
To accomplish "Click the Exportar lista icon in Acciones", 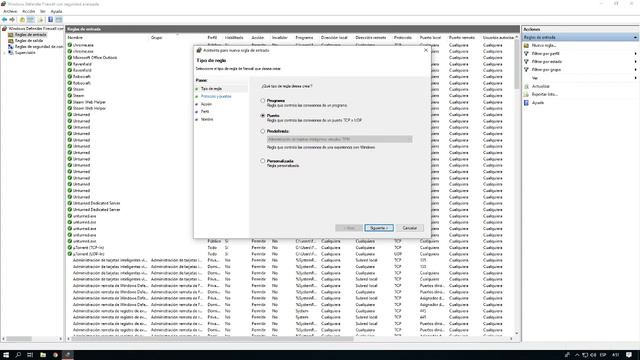I will point(526,94).
